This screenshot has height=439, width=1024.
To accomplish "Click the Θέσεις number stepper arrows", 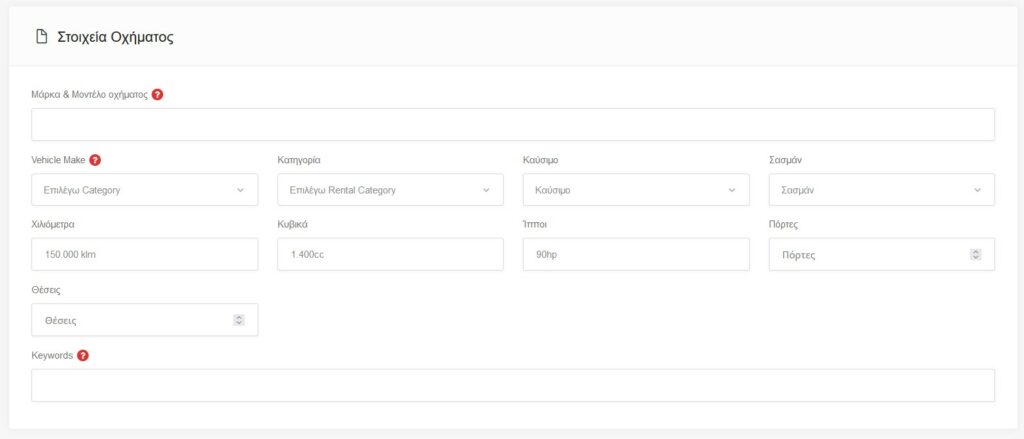I will point(238,320).
